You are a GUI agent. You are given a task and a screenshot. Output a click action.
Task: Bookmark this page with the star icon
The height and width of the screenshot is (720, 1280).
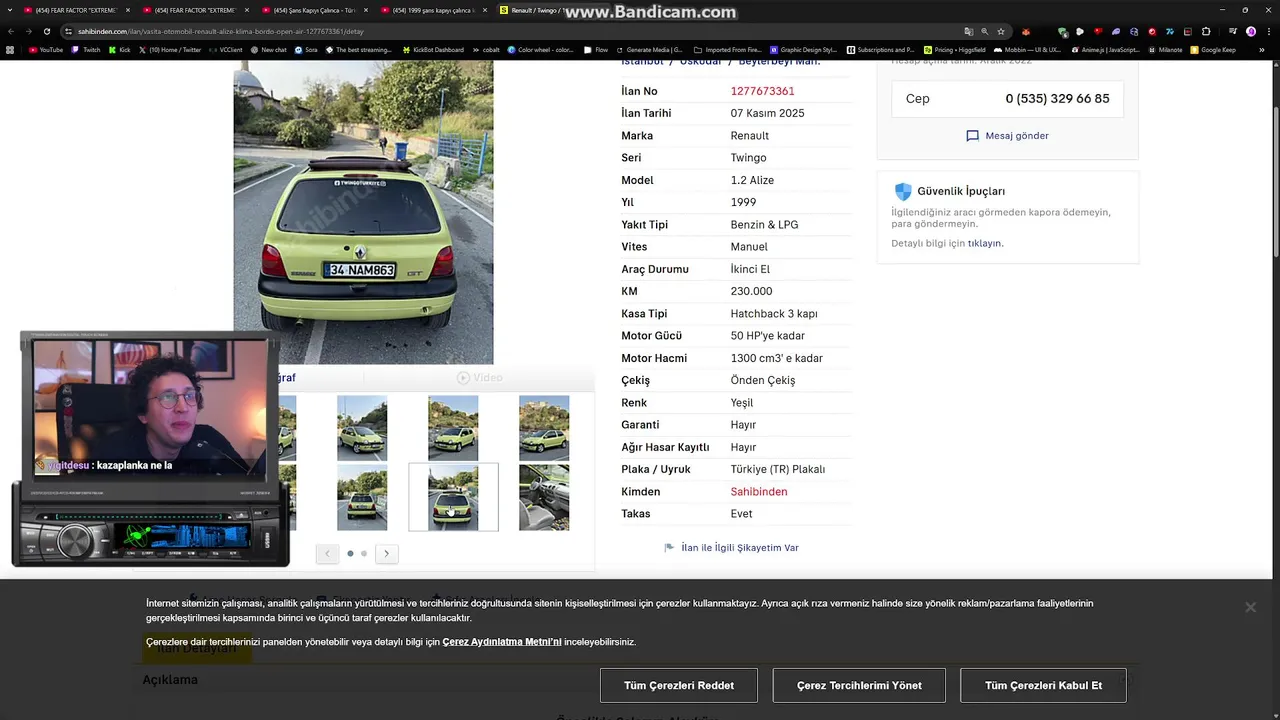[x=1001, y=31]
